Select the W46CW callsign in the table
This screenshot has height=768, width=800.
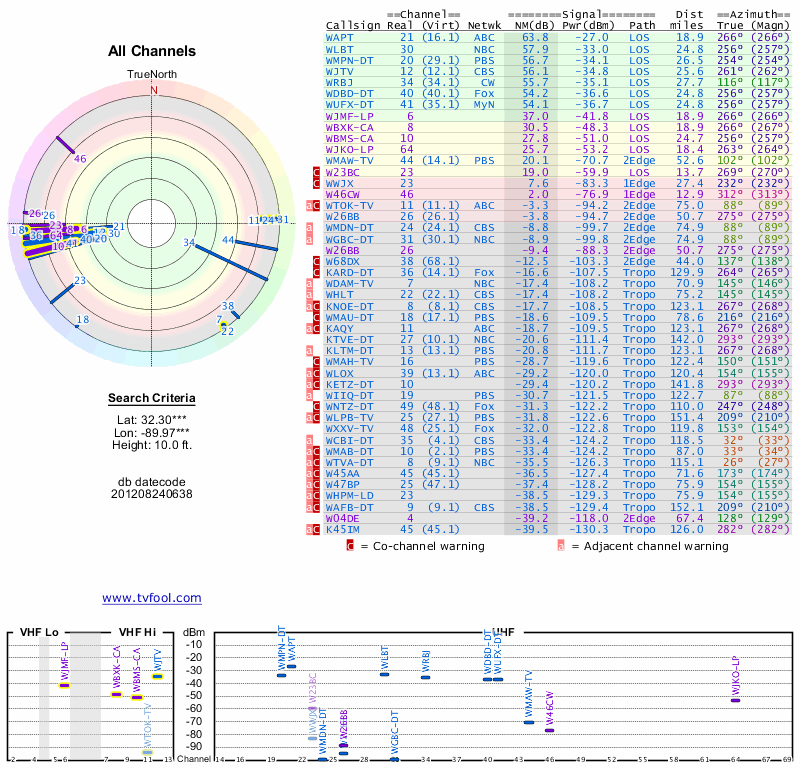[x=343, y=194]
